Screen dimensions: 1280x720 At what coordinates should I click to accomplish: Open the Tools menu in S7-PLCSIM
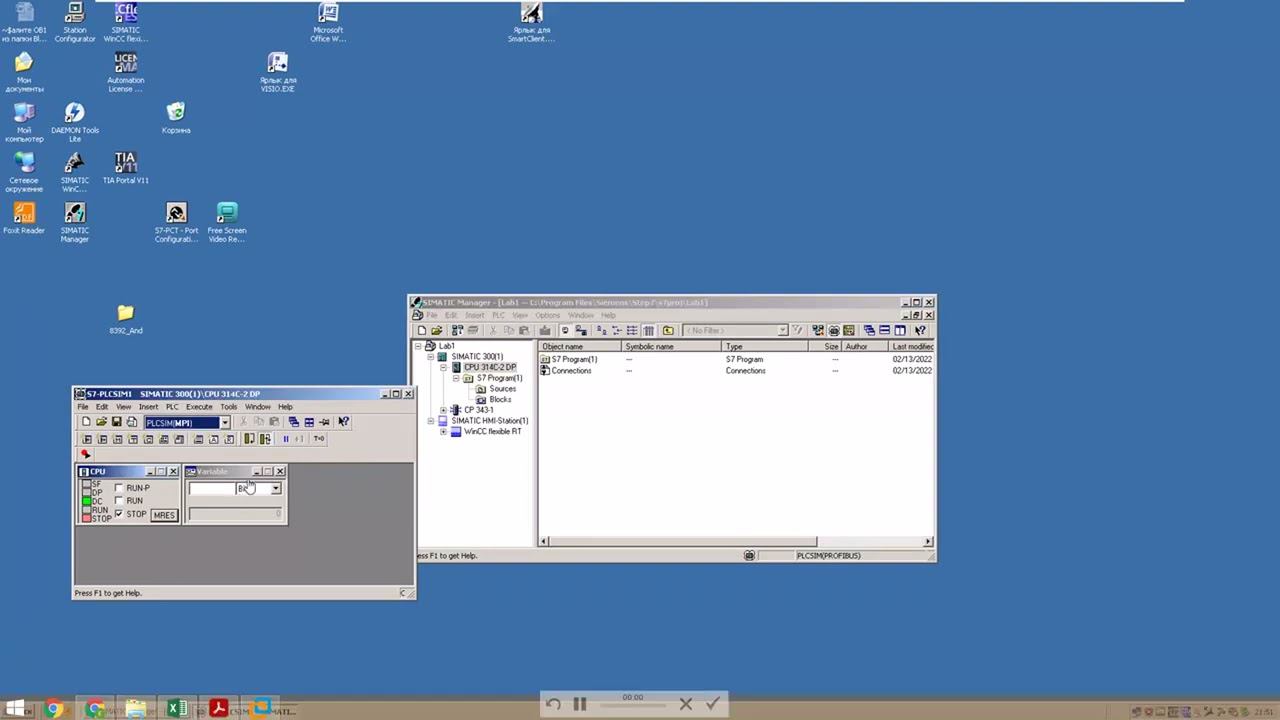(x=229, y=407)
